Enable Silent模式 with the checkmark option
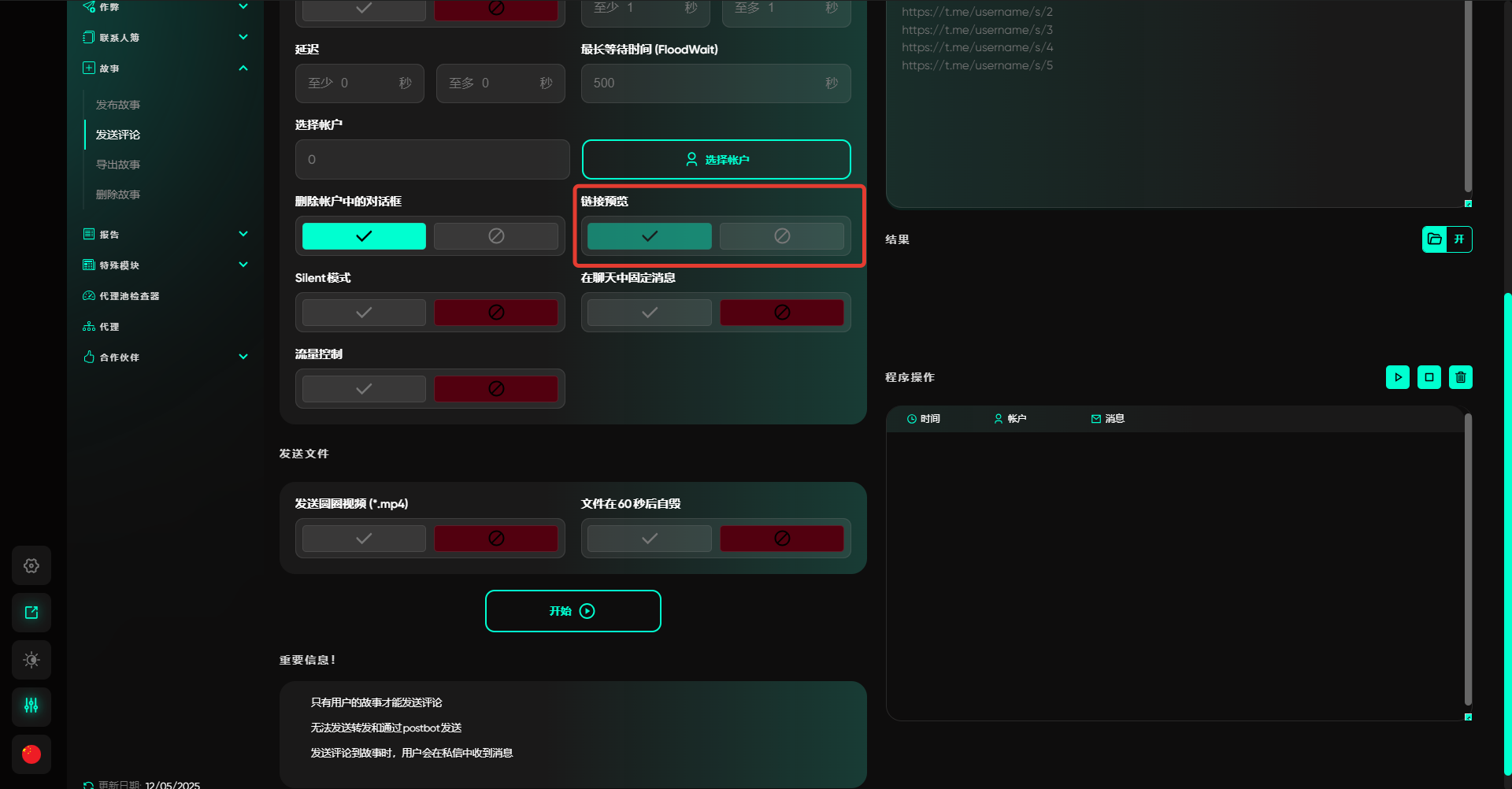The image size is (1512, 789). 364,313
